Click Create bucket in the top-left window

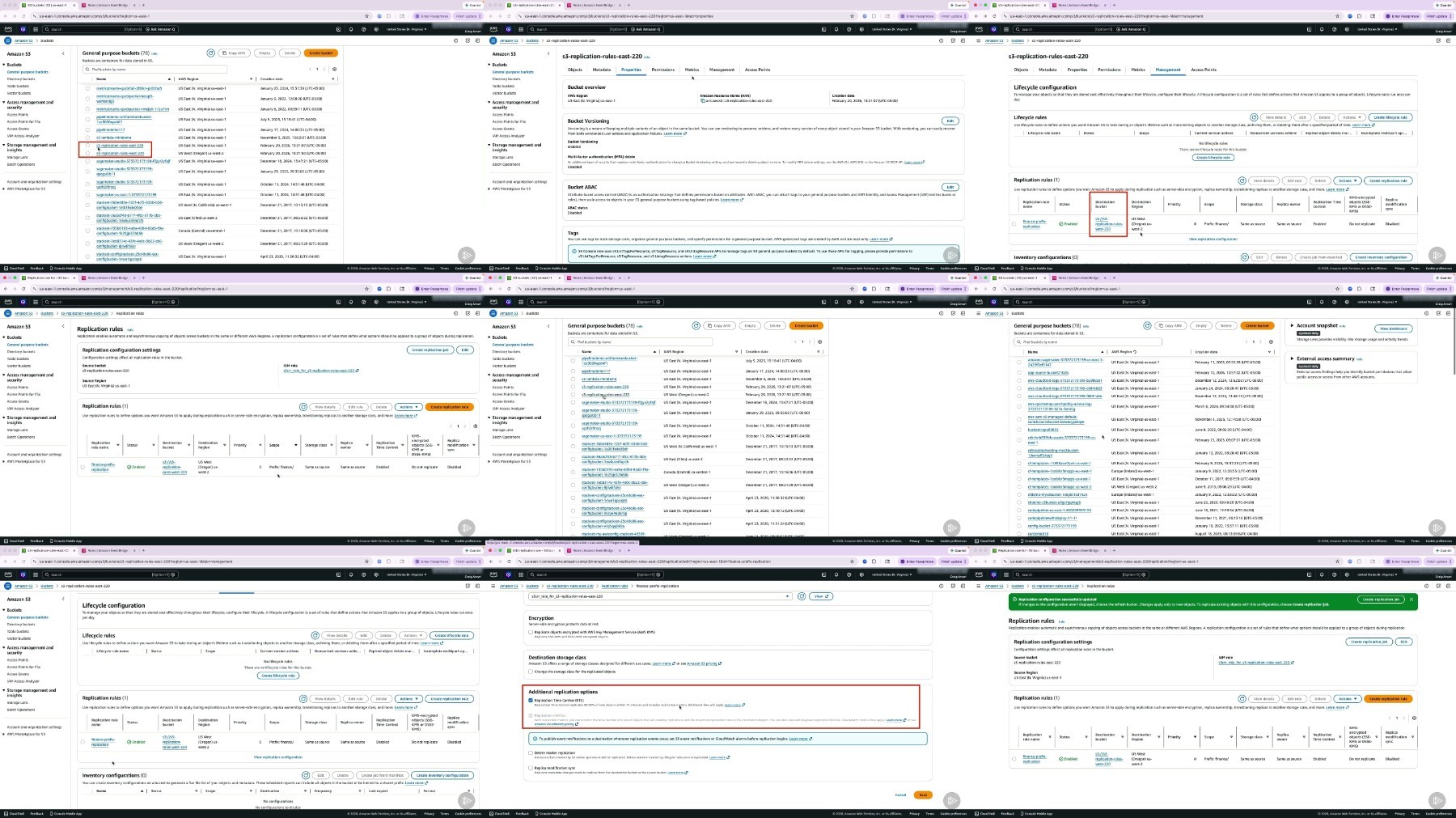321,53
